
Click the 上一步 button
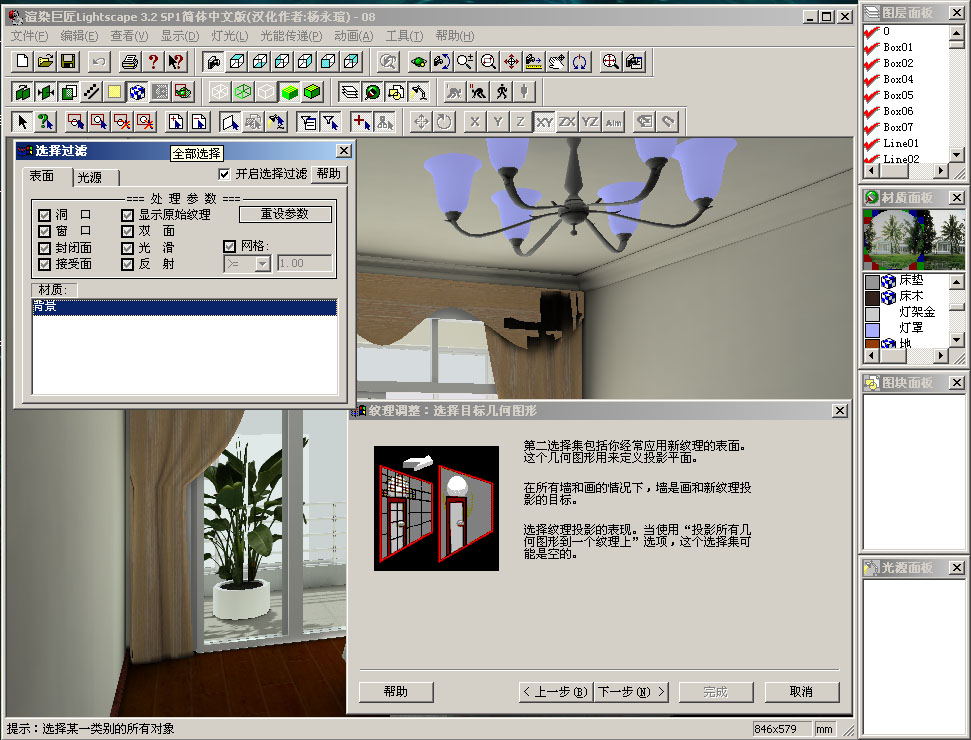[x=556, y=692]
